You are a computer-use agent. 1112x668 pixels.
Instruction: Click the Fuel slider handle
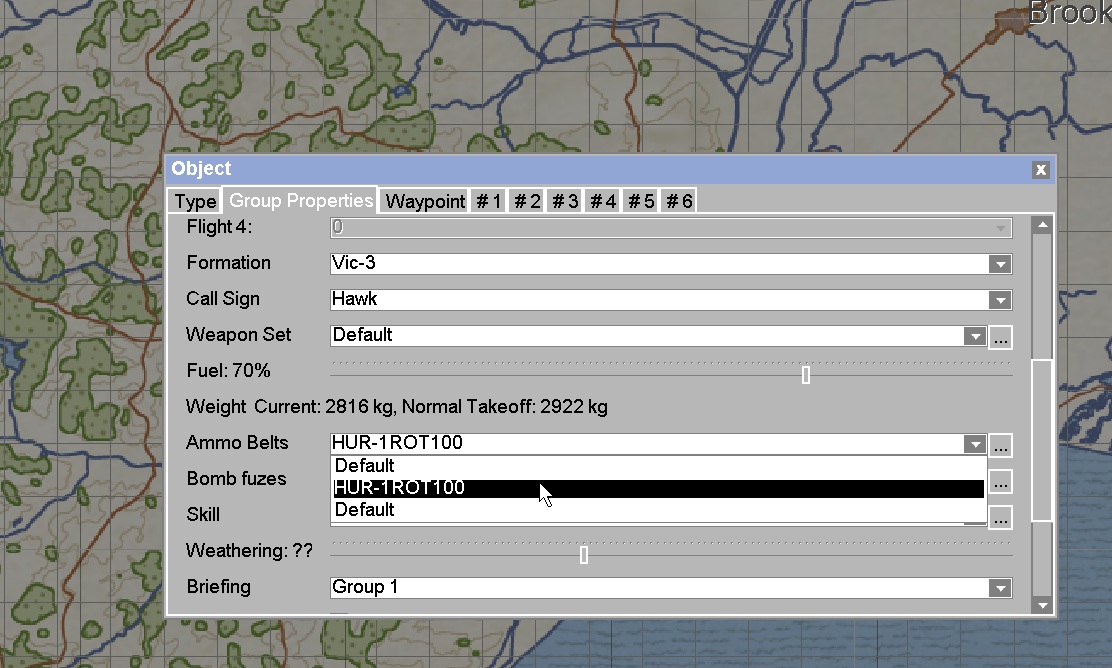pos(806,374)
